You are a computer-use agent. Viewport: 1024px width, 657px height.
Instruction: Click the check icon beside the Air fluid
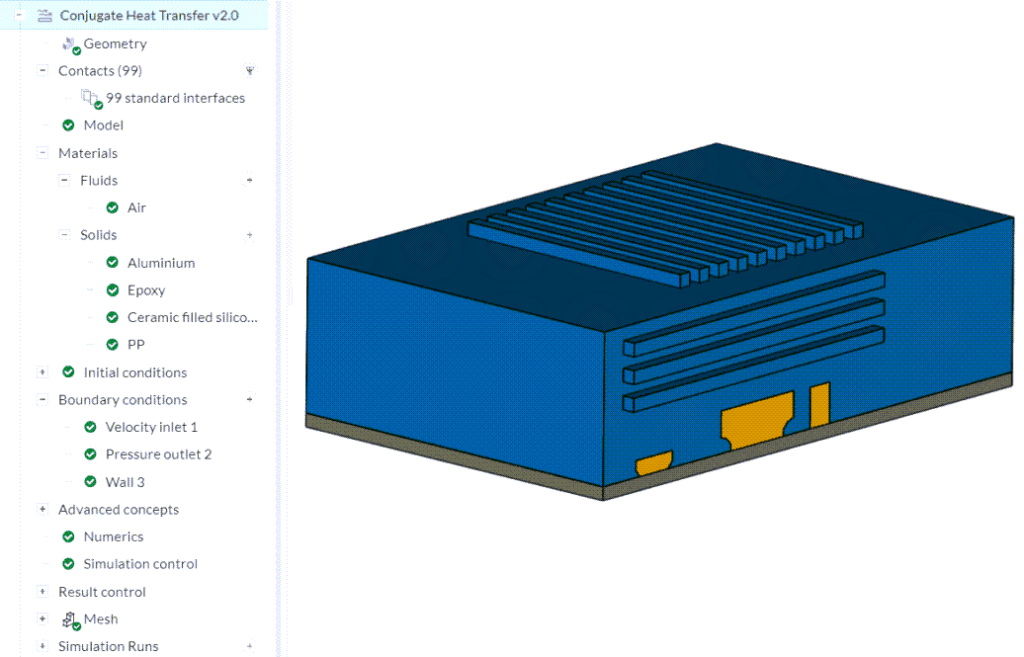point(113,207)
